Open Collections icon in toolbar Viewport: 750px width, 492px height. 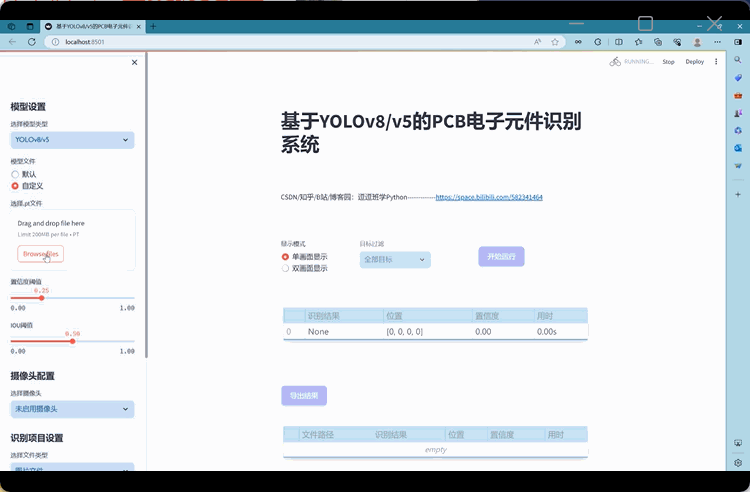pos(658,42)
